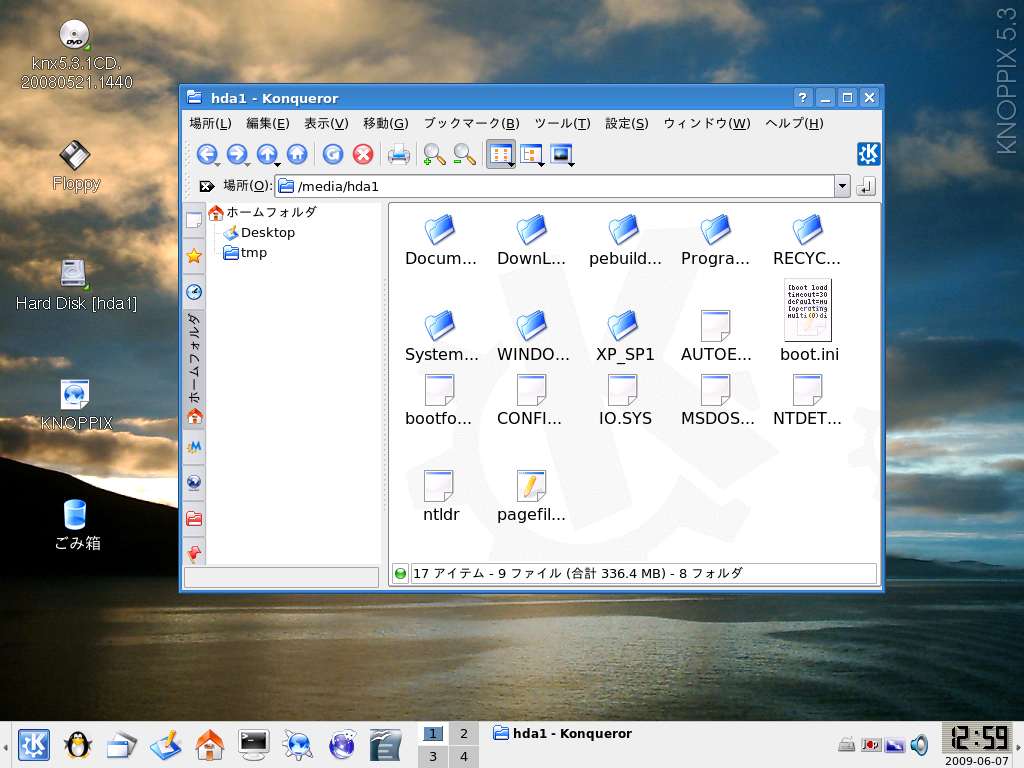Stop loading with the red X
The image size is (1024, 768).
tap(363, 154)
